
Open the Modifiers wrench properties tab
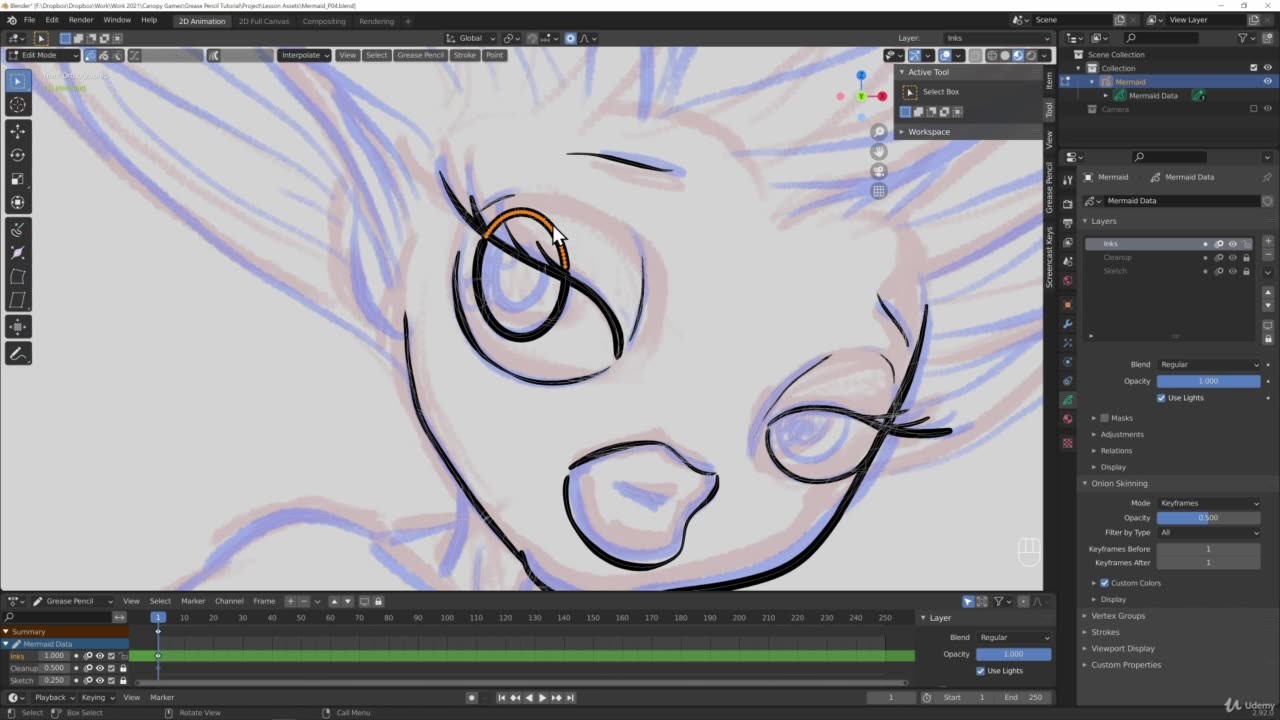[x=1068, y=324]
